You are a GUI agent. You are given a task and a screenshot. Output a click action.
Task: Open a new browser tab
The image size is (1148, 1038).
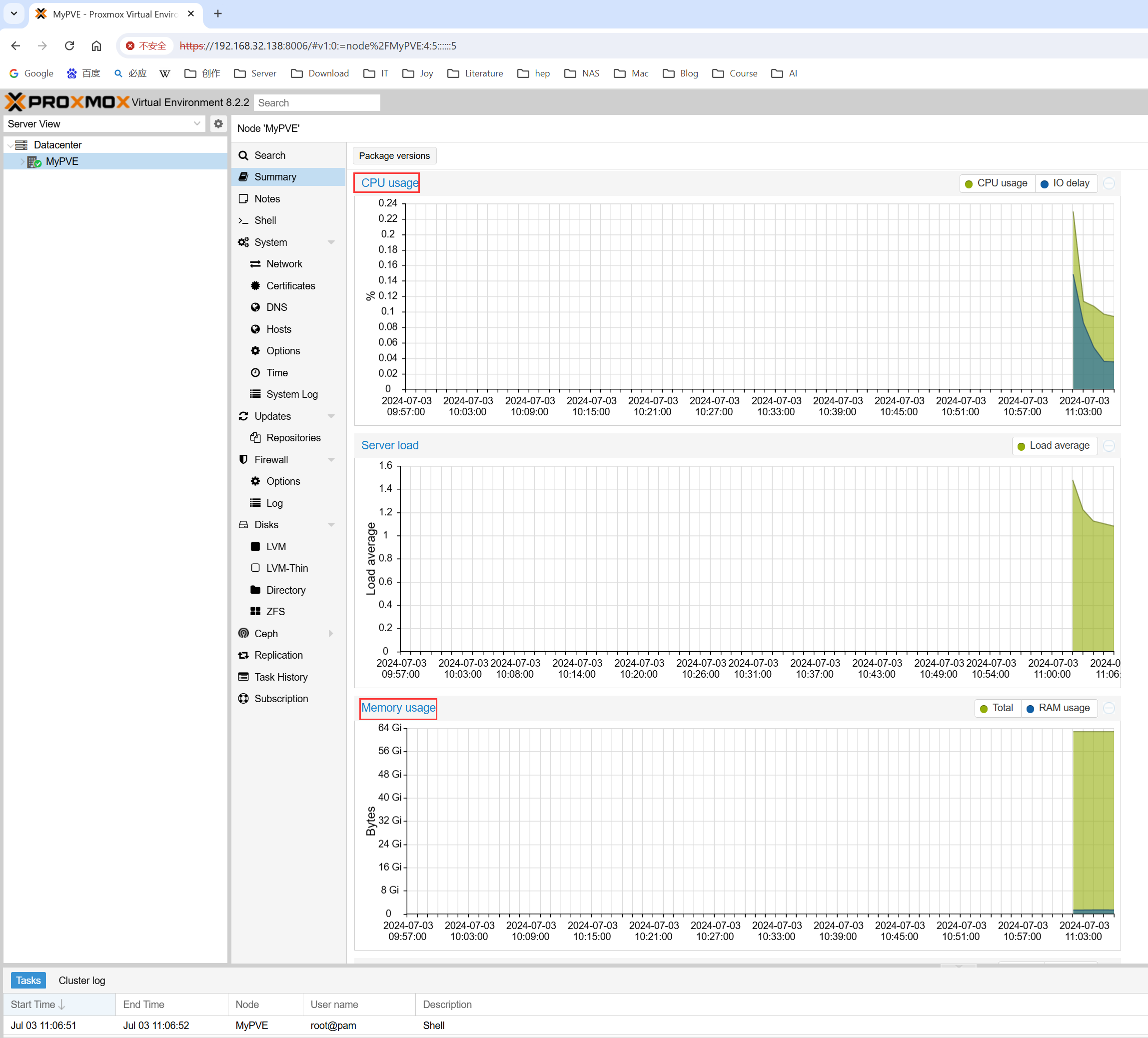click(217, 13)
